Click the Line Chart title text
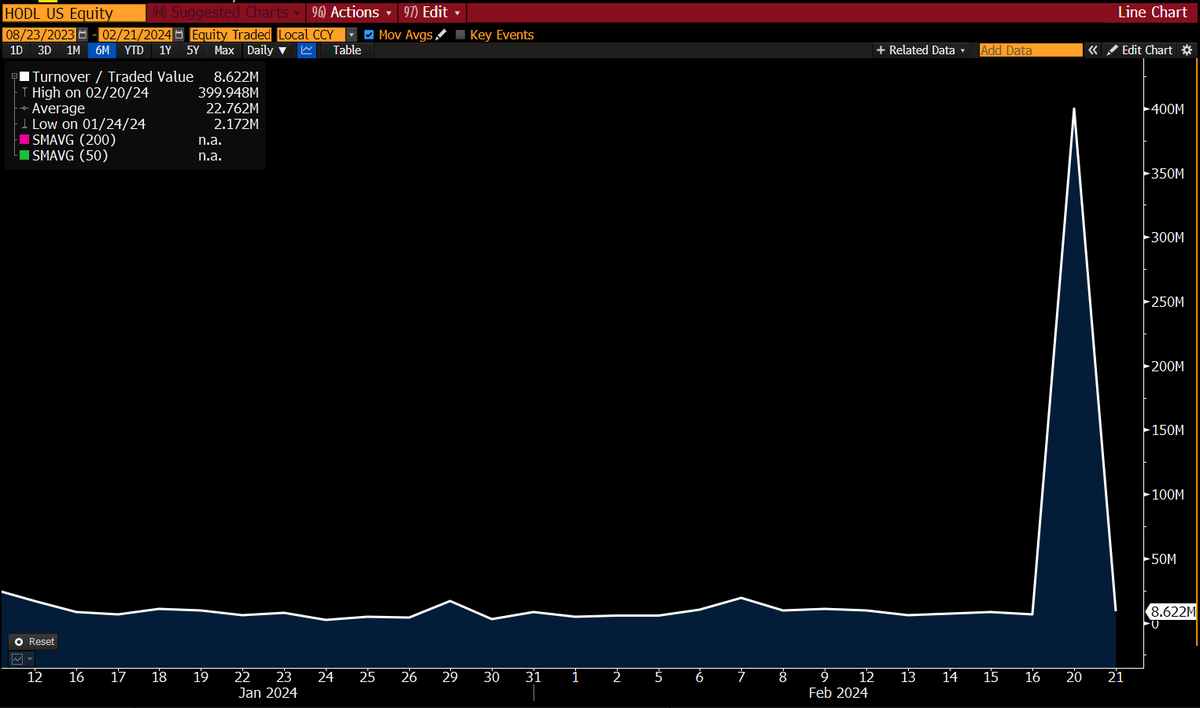Image resolution: width=1200 pixels, height=708 pixels. tap(1155, 13)
